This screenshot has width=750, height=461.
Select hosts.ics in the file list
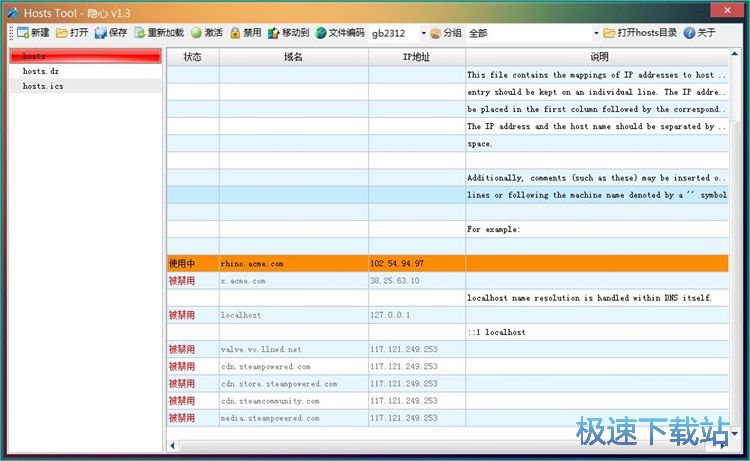pyautogui.click(x=44, y=87)
